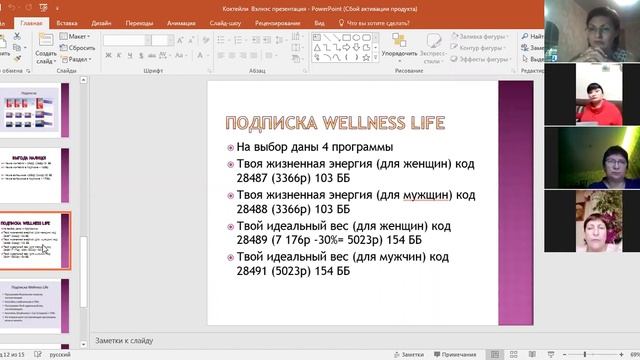Create a new slide with Создать слайд
The image size is (640, 360).
46,49
